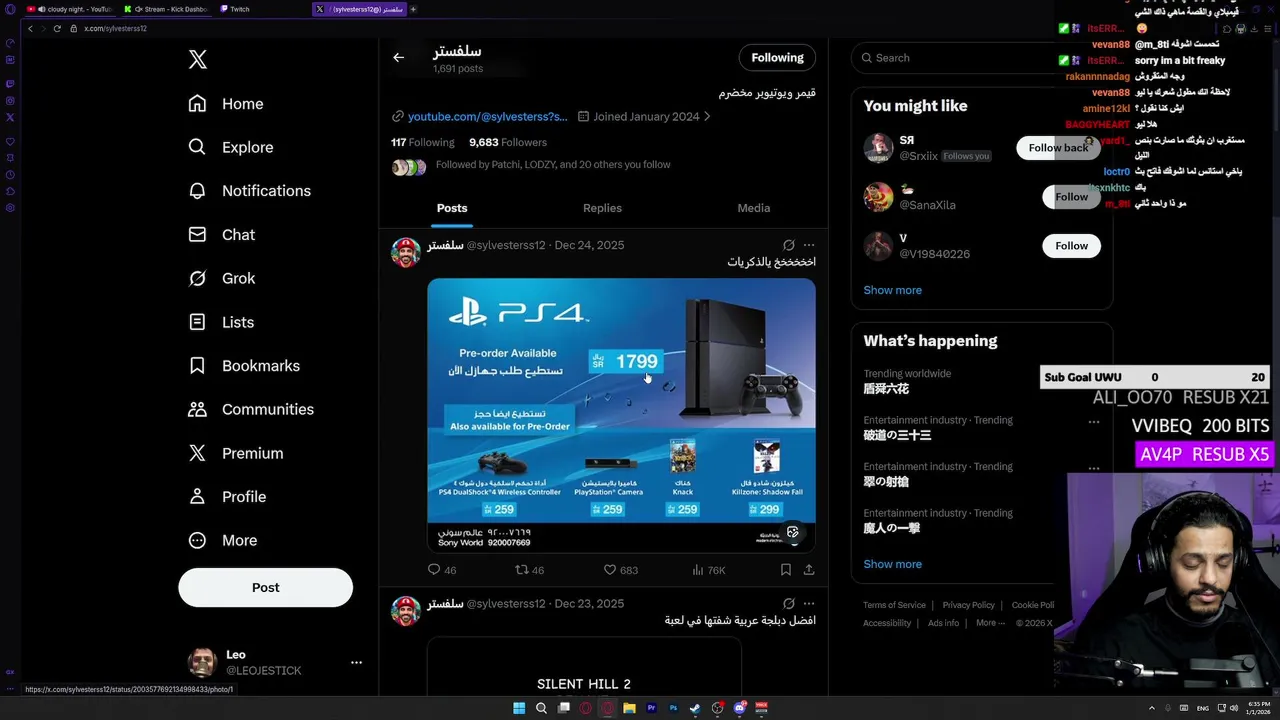Open account menu dots beside Leo

(356, 663)
